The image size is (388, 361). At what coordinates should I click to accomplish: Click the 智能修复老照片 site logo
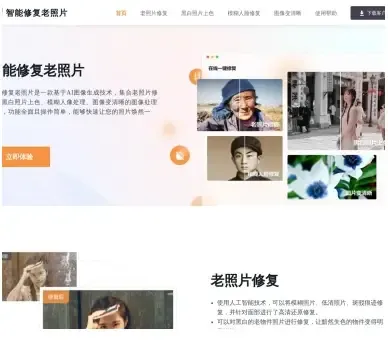pyautogui.click(x=36, y=13)
